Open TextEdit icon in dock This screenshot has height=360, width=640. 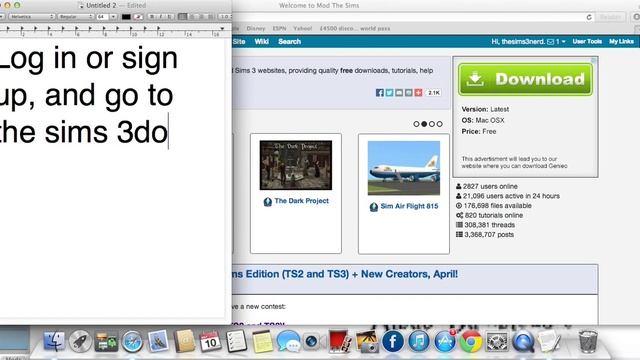[549, 341]
